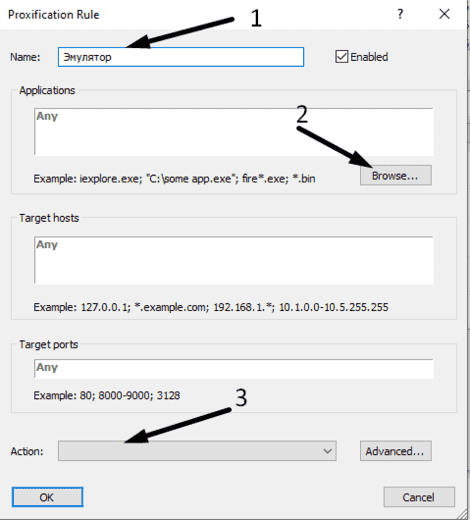
Task: Open Browse to pick an application
Action: 396,175
